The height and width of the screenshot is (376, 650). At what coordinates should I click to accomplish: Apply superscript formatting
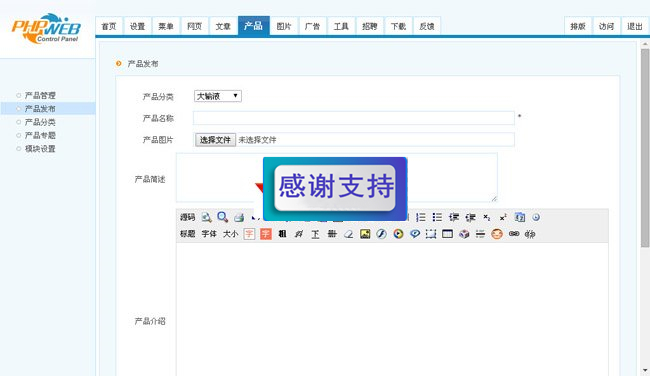[x=503, y=217]
